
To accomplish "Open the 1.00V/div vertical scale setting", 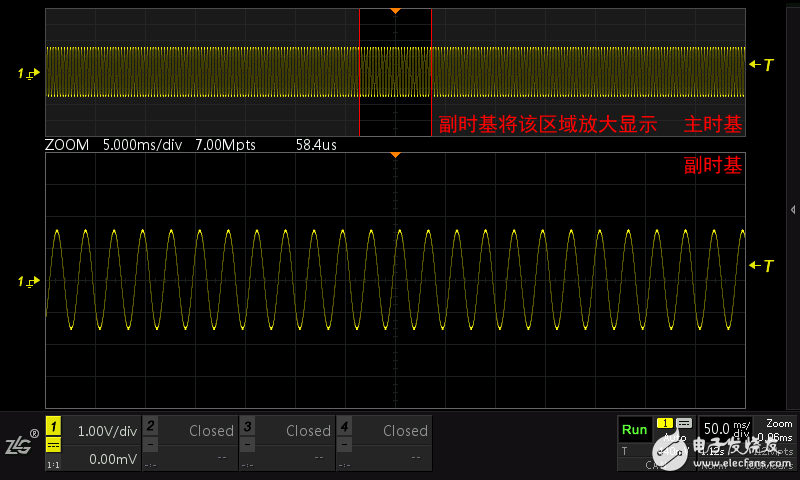I will [x=105, y=431].
